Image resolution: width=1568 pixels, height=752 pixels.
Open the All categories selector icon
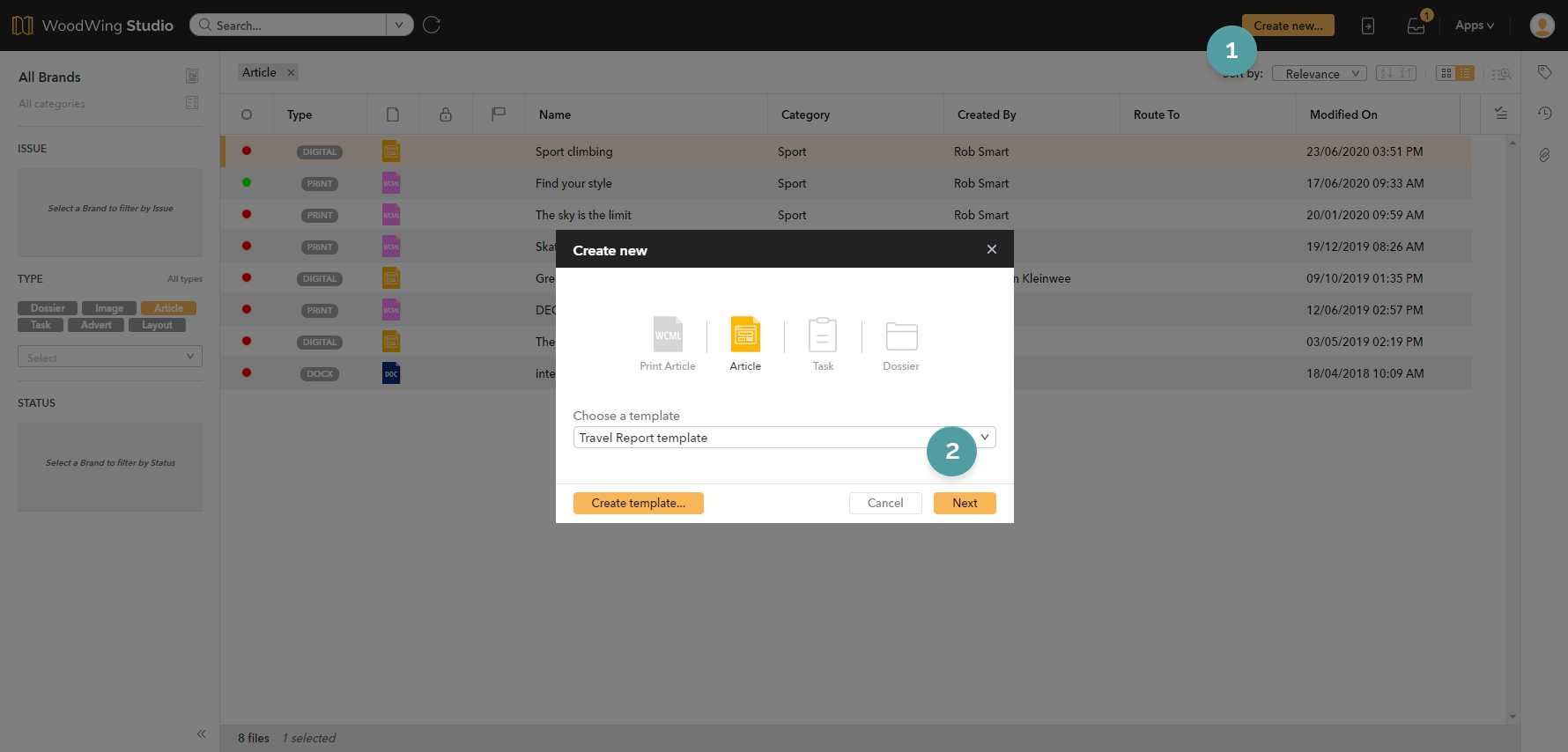click(192, 103)
